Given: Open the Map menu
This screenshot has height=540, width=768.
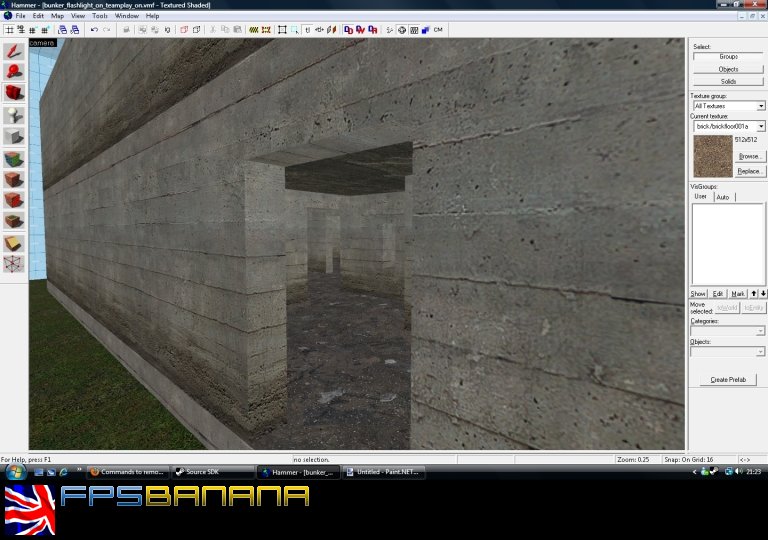Looking at the screenshot, I should point(57,16).
